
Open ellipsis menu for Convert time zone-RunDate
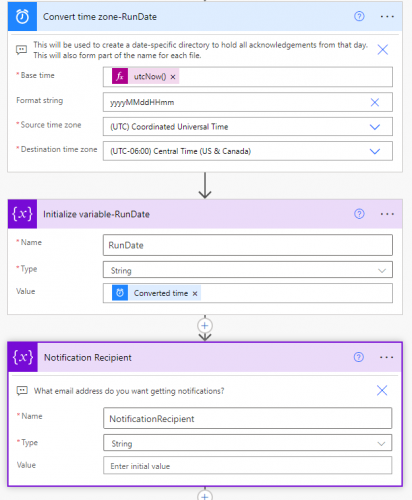click(x=387, y=16)
